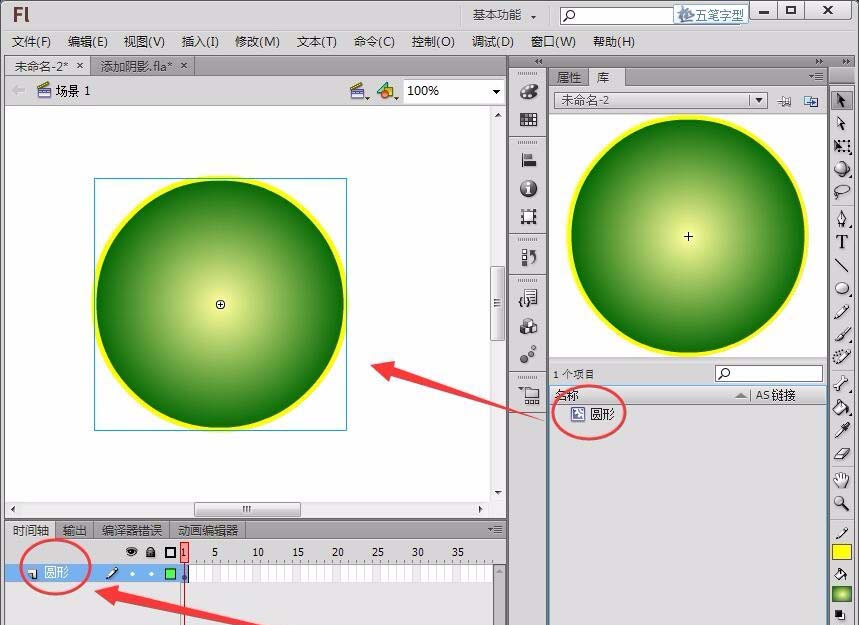Viewport: 859px width, 625px height.
Task: Open the timeline panel options menu
Action: click(x=495, y=529)
